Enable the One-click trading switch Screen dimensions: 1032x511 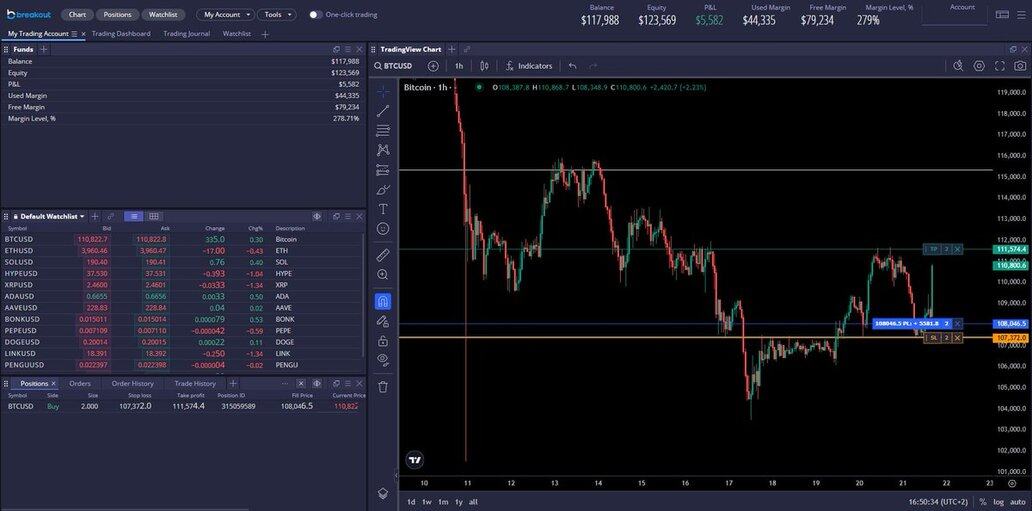pyautogui.click(x=316, y=15)
